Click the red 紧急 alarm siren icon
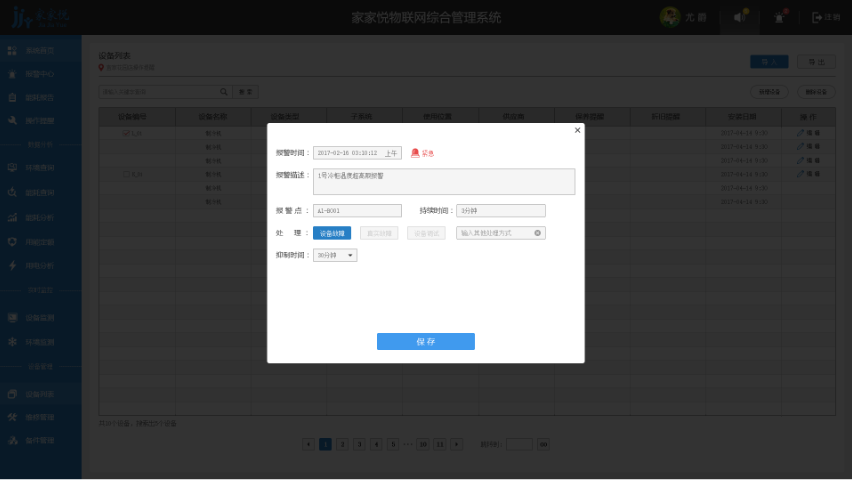This screenshot has height=480, width=852. click(415, 153)
